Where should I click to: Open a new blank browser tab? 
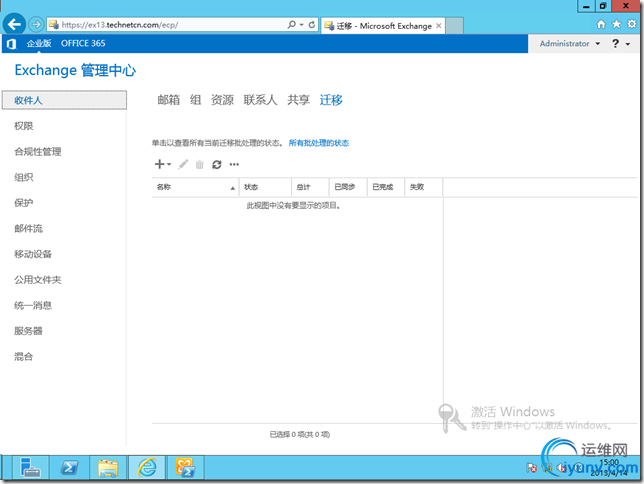point(454,25)
